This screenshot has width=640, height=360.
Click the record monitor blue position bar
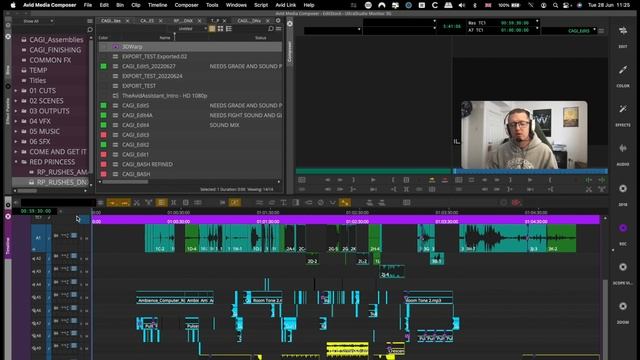click(x=530, y=171)
